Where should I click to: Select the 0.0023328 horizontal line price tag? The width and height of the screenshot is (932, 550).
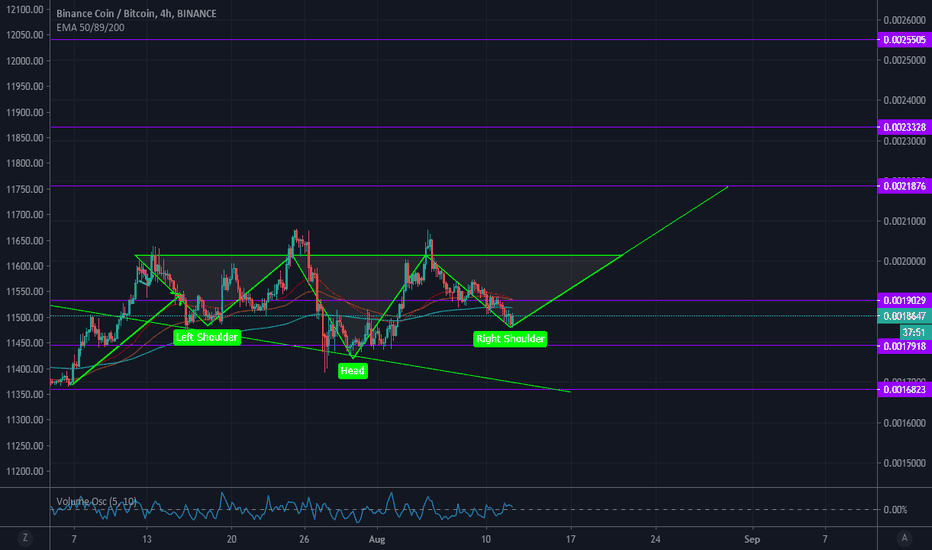point(904,127)
